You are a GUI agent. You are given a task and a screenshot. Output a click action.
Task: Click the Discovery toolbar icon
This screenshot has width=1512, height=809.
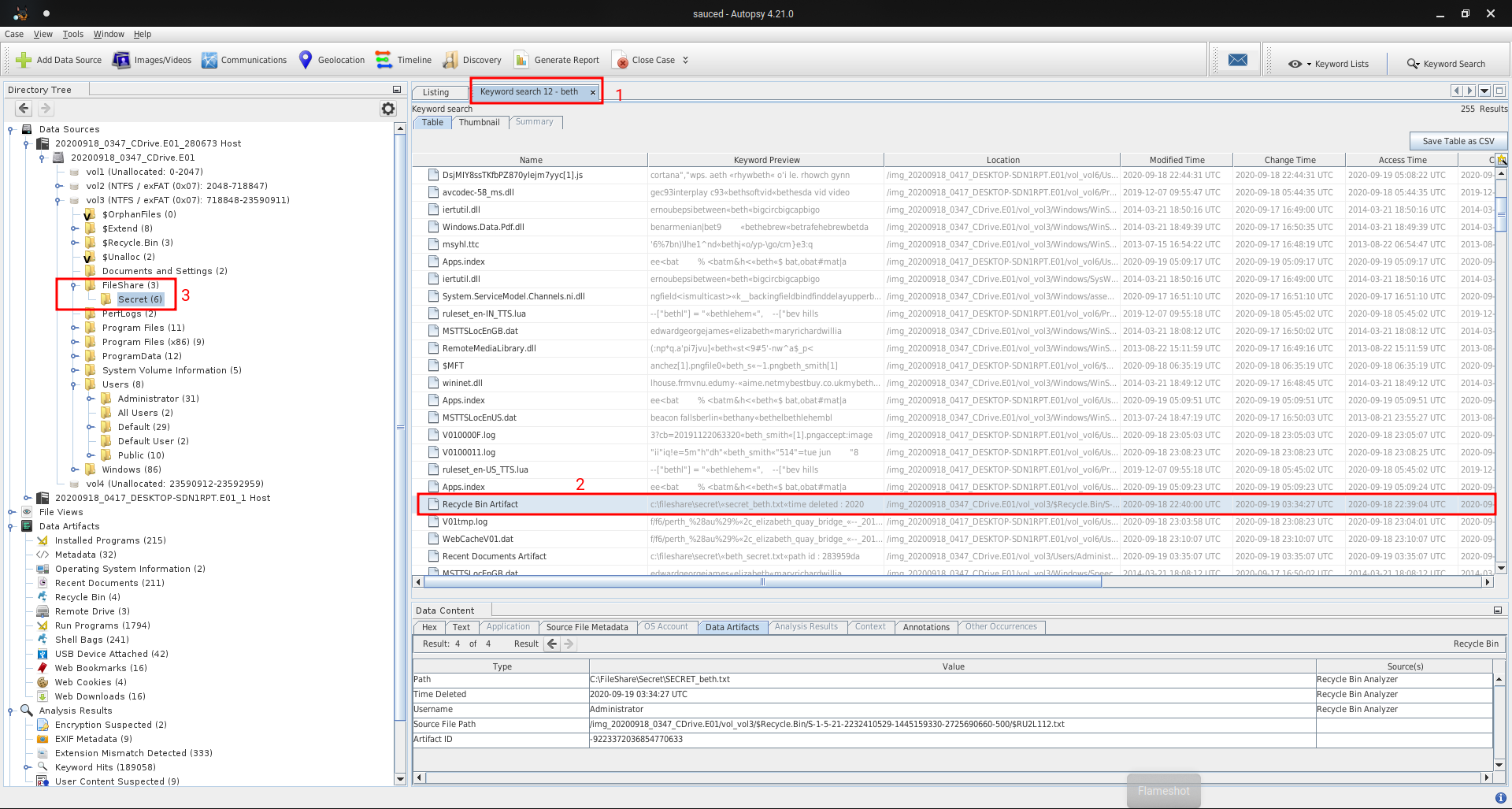coord(450,60)
